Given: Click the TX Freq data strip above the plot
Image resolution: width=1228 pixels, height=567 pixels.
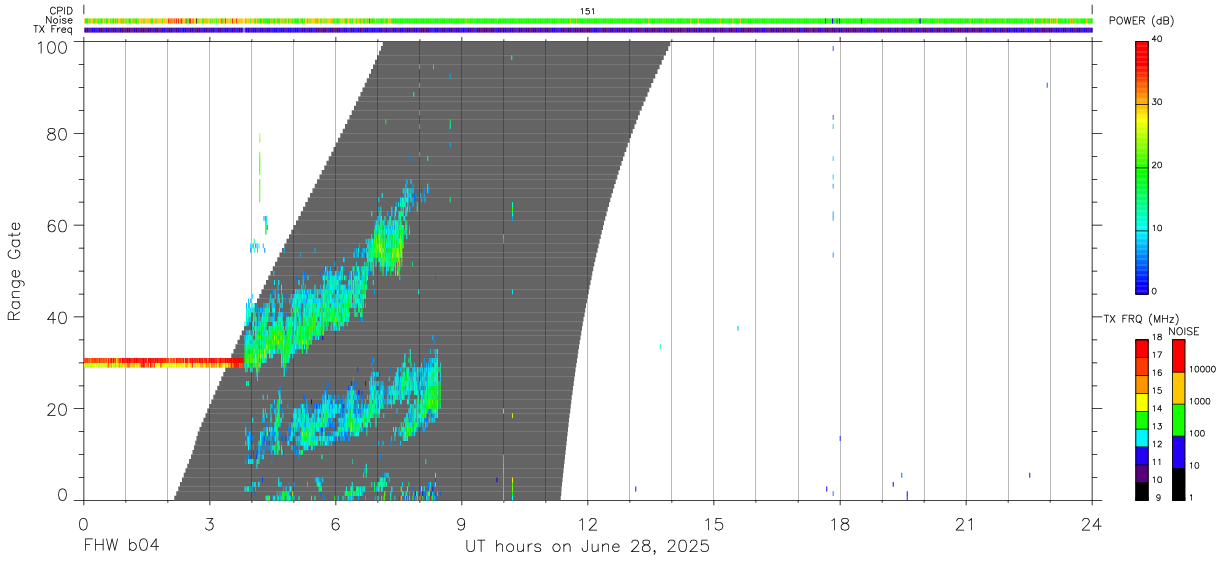Looking at the screenshot, I should tap(588, 30).
